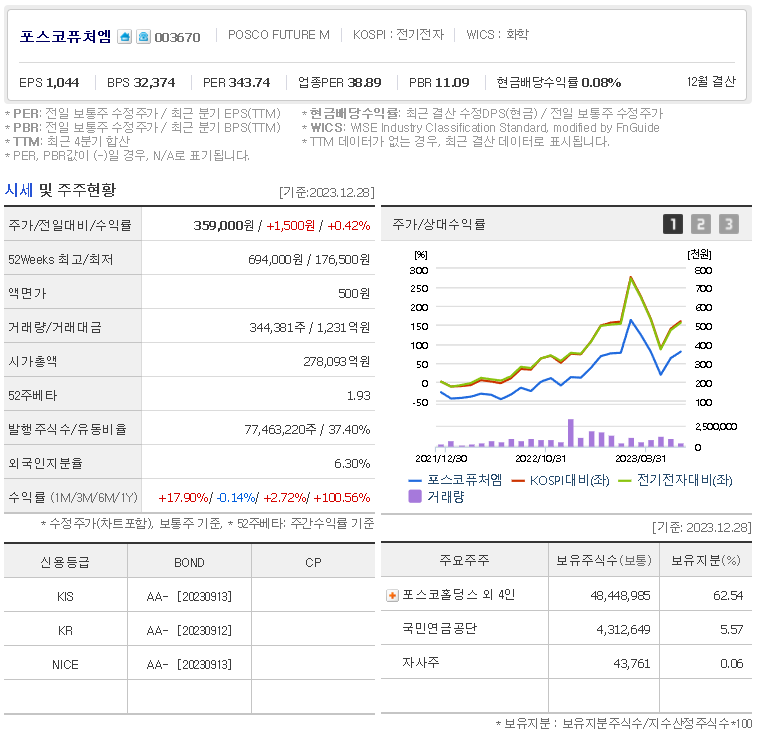The height and width of the screenshot is (753, 762).
Task: Click the 보유지분(%) column header
Action: tap(705, 560)
